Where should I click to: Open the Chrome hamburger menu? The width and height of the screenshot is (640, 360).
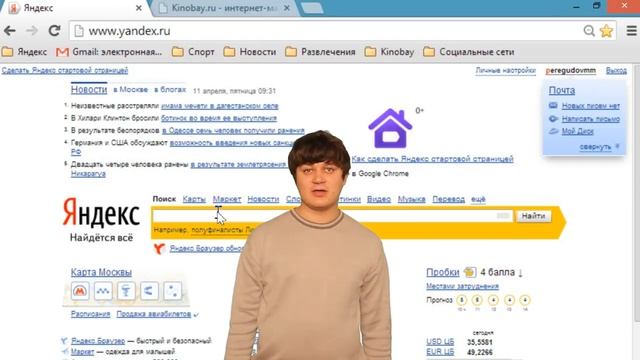(631, 31)
